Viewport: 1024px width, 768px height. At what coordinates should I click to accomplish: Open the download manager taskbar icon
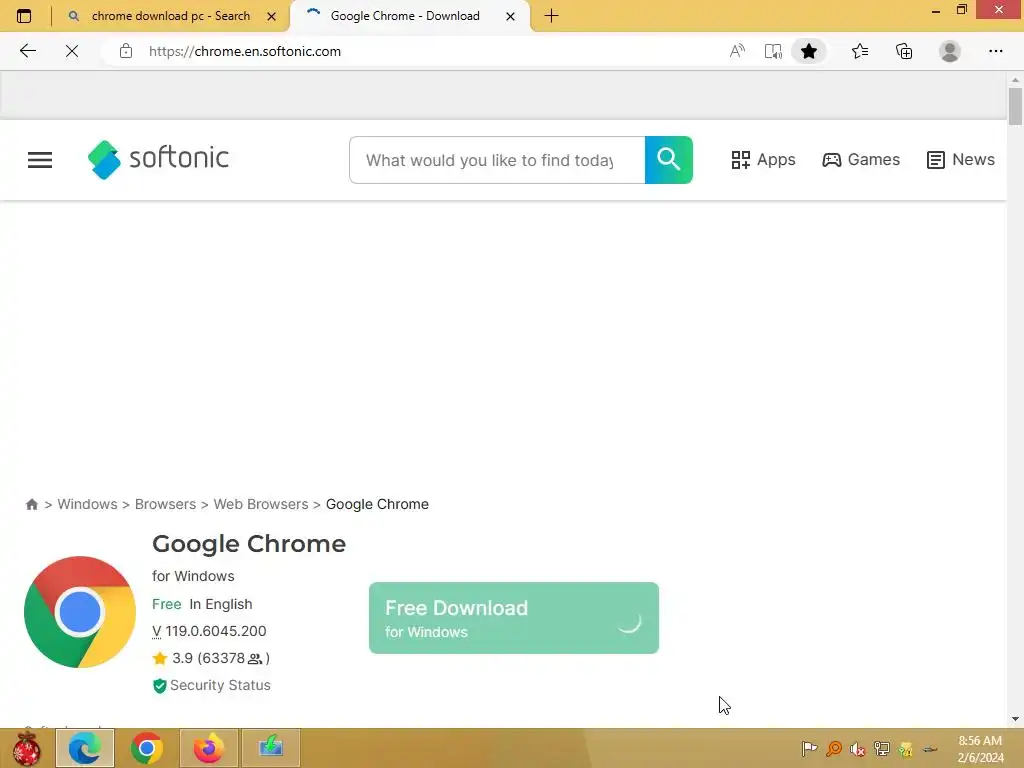point(270,748)
